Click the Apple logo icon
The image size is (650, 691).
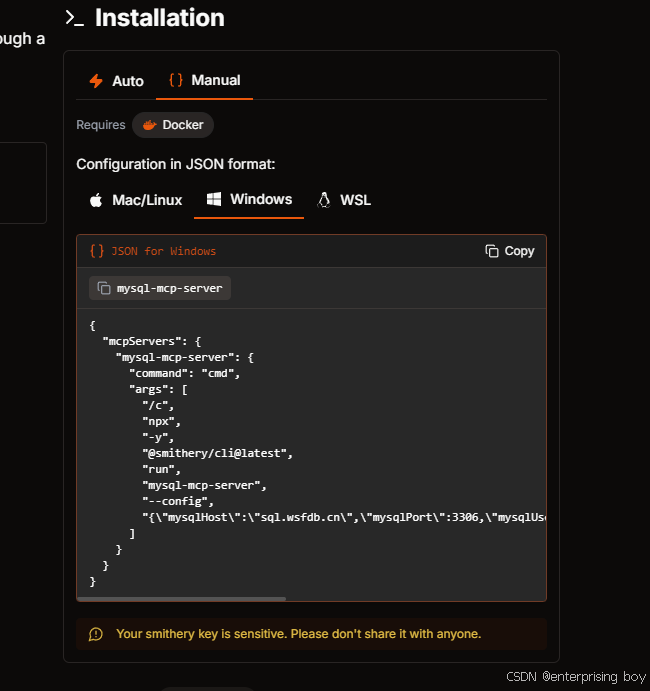pos(96,201)
